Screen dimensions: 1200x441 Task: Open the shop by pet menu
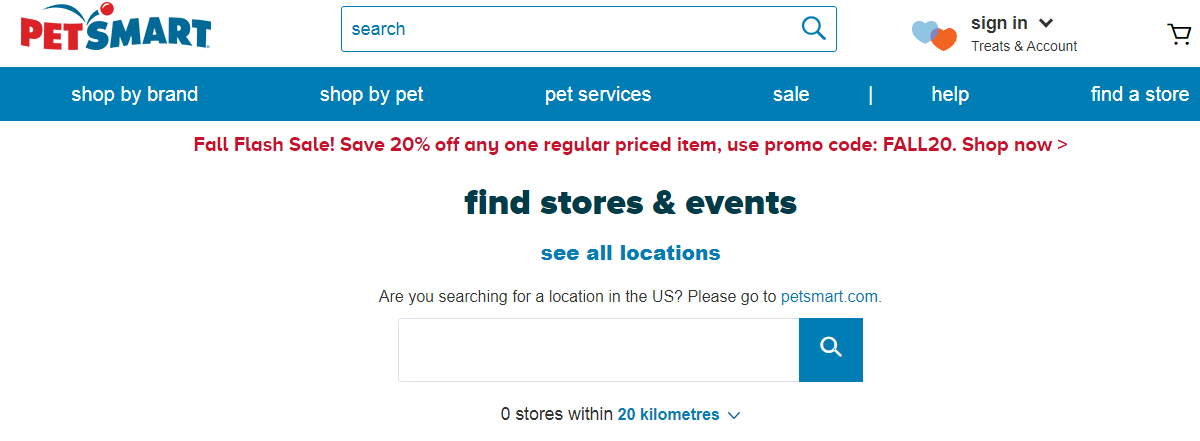coord(371,94)
